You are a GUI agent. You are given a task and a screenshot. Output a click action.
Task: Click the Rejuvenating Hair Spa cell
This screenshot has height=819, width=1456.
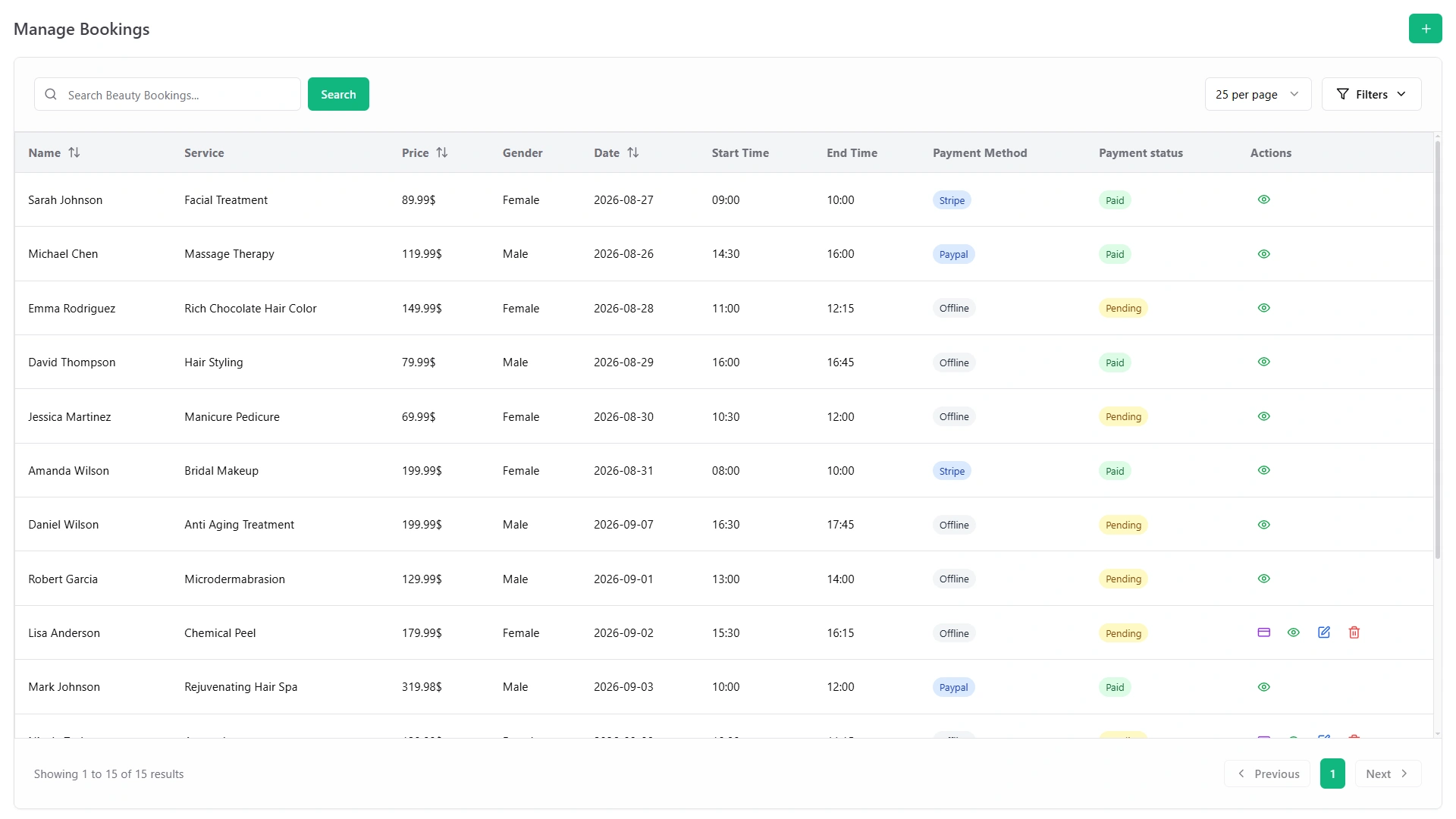point(240,687)
